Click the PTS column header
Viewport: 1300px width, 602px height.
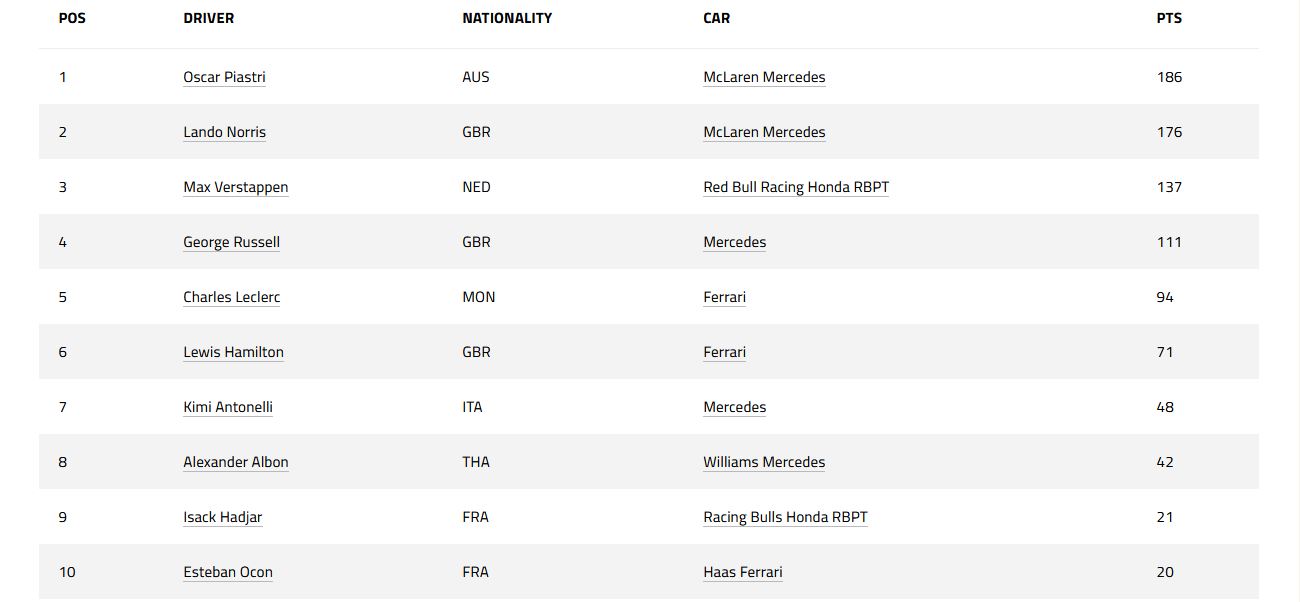coord(1169,18)
